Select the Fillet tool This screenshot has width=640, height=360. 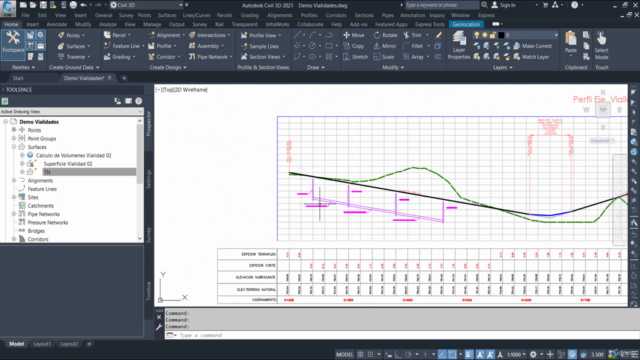click(413, 46)
